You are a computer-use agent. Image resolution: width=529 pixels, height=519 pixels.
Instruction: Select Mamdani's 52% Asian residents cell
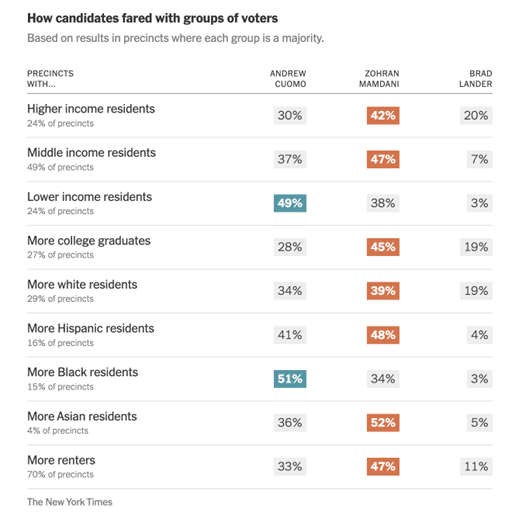click(383, 422)
